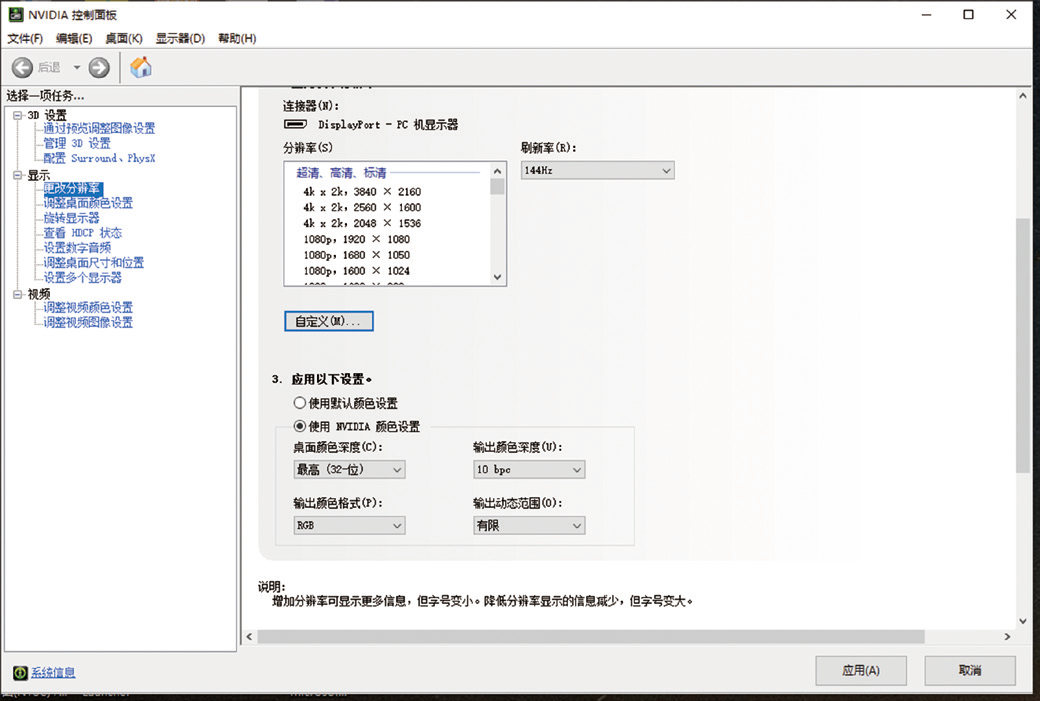Open 输出动态范围 有限 dropdown
Image resolution: width=1040 pixels, height=701 pixels.
tap(529, 525)
